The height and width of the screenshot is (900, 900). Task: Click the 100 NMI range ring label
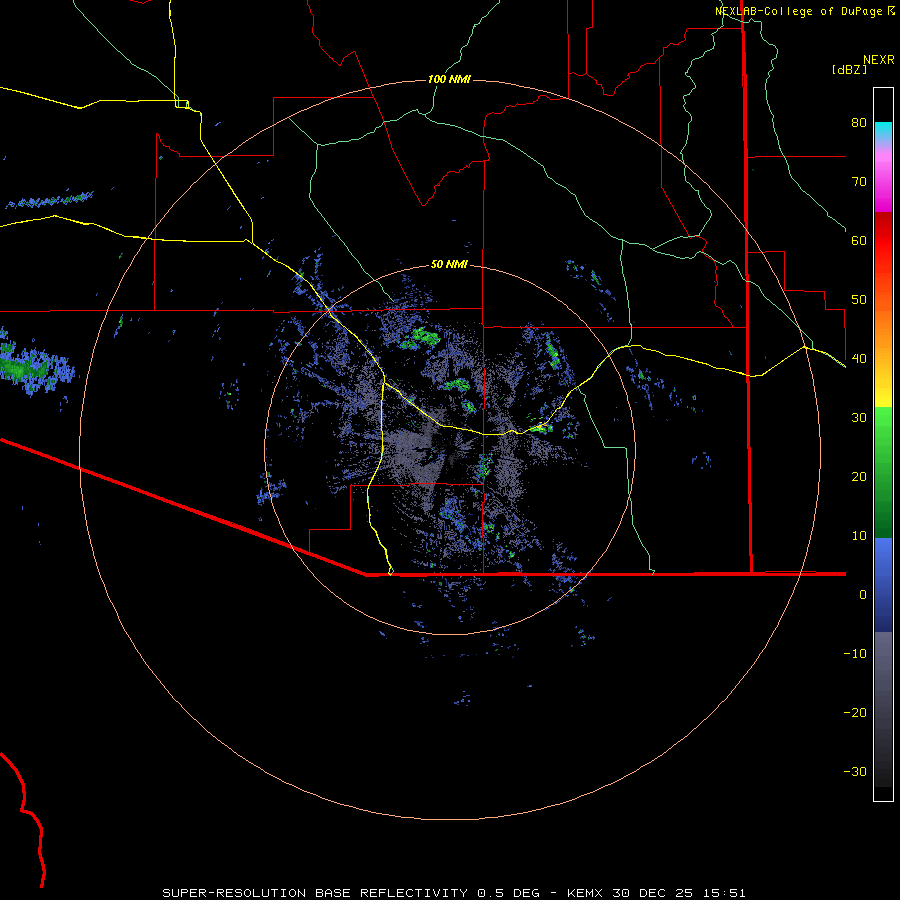click(x=449, y=79)
